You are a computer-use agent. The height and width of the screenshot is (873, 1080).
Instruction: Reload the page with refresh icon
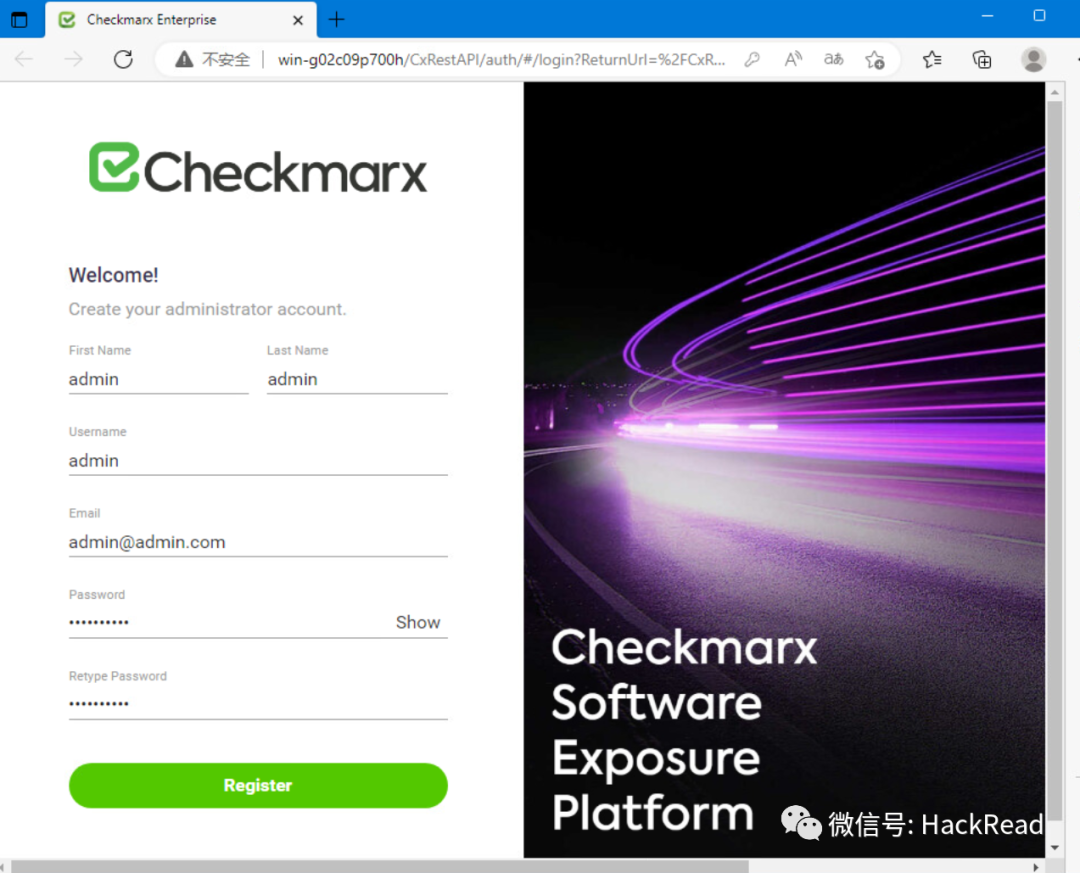pos(123,59)
